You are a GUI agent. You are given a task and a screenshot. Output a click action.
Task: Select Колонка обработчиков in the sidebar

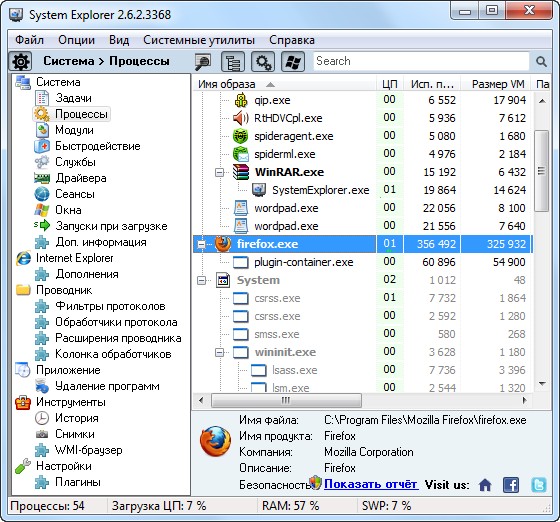coord(113,354)
